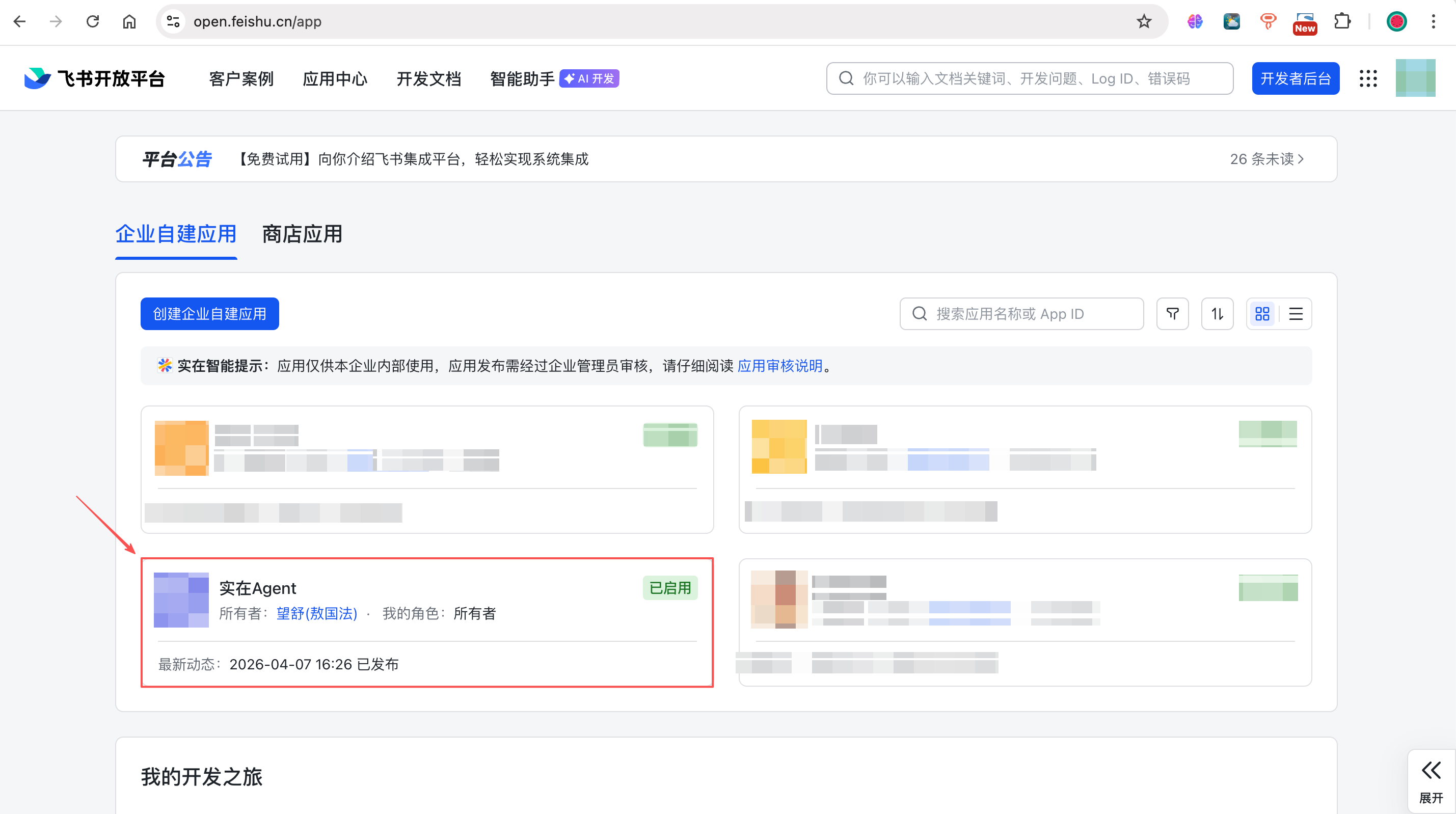Open owner link 望舒(敖国法)
Image resolution: width=1456 pixels, height=814 pixels.
316,613
